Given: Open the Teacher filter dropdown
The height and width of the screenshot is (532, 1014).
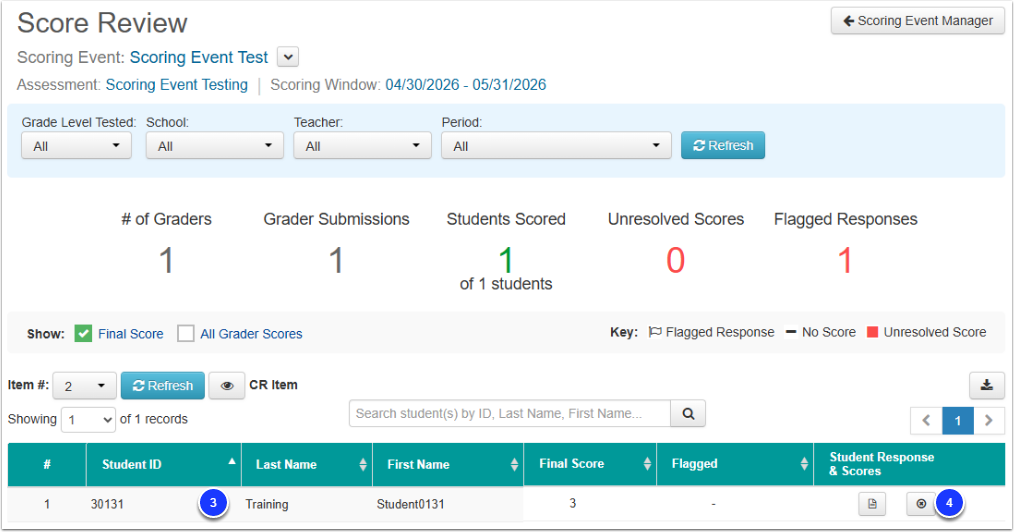Looking at the screenshot, I should tap(362, 145).
